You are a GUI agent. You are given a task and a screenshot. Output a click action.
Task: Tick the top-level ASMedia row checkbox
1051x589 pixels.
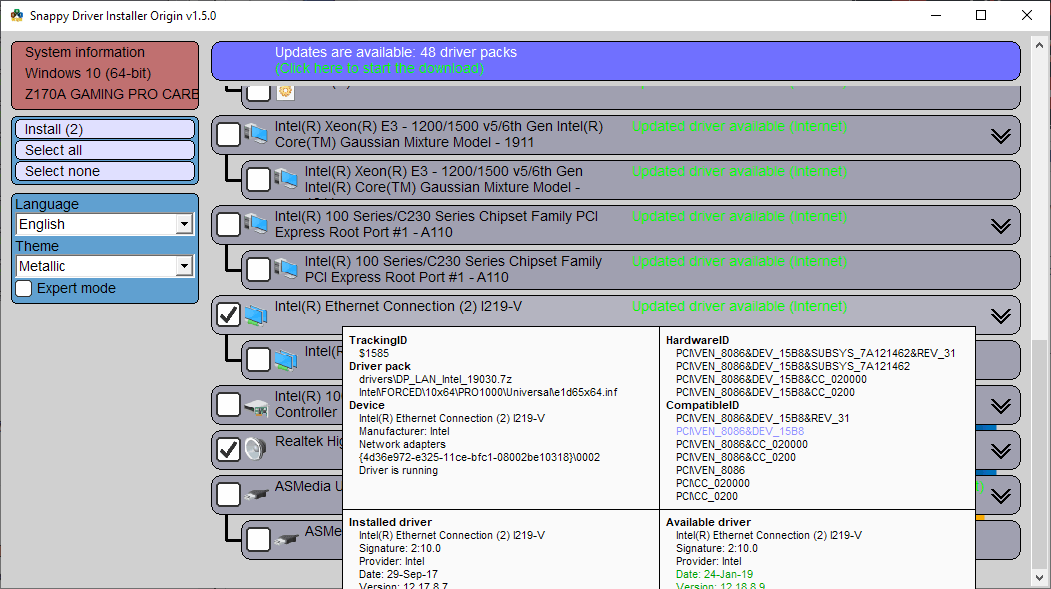228,495
